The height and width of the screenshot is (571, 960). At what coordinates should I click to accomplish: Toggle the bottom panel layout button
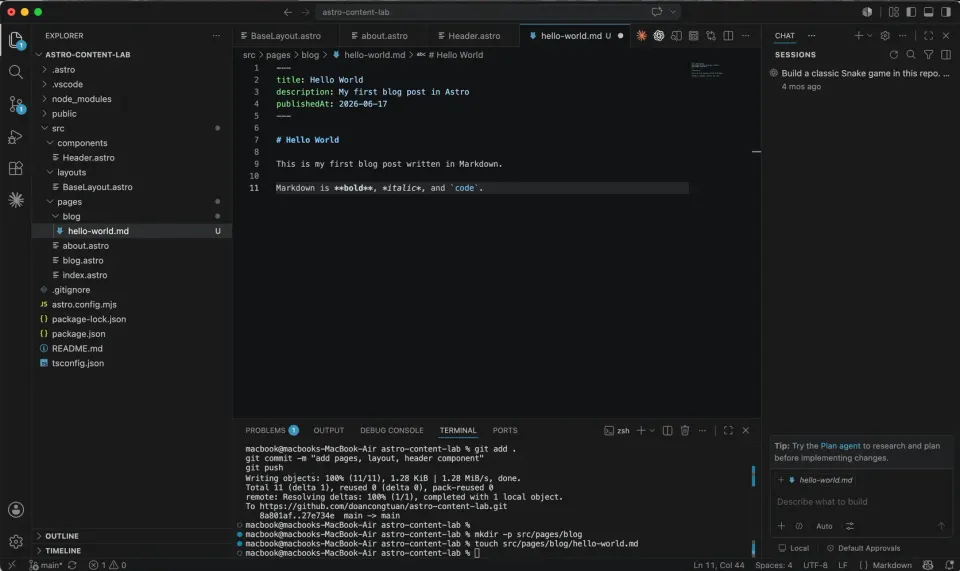click(x=929, y=12)
